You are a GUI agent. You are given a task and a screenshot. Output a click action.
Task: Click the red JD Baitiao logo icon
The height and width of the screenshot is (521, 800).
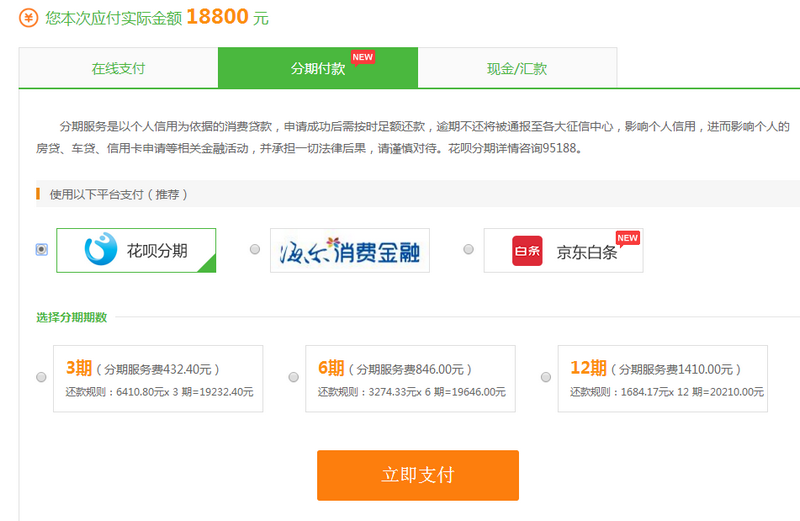[x=527, y=251]
